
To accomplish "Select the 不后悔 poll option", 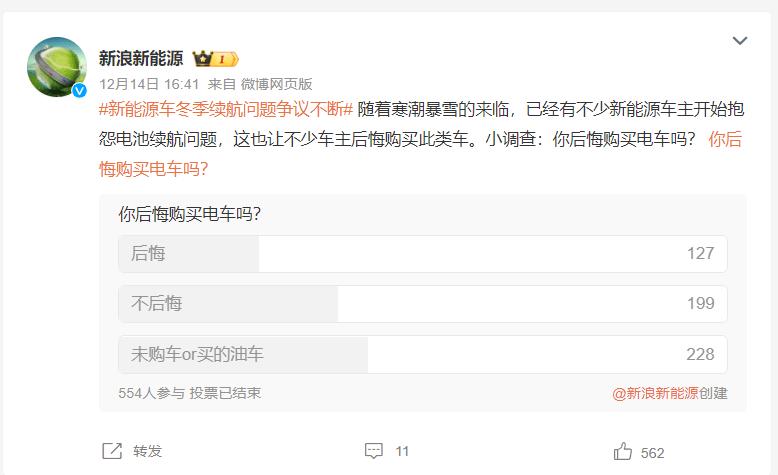I will 422,303.
